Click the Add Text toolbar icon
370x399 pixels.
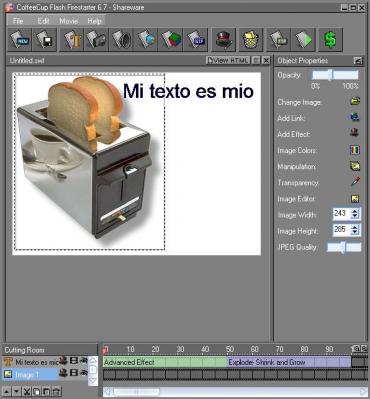click(72, 40)
